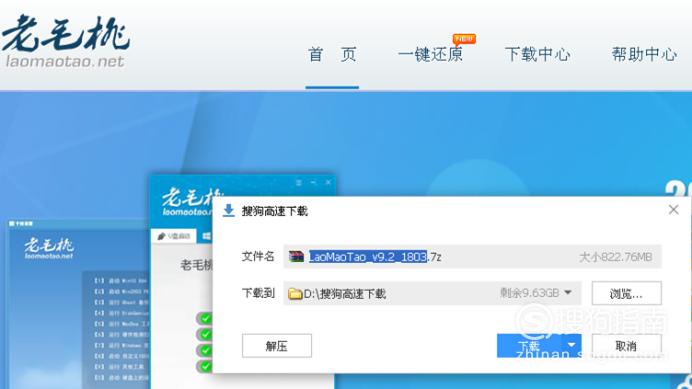This screenshot has height=389, width=692.
Task: Click the file name field LaoMaoTao_v9.2_1803
Action: (x=472, y=257)
